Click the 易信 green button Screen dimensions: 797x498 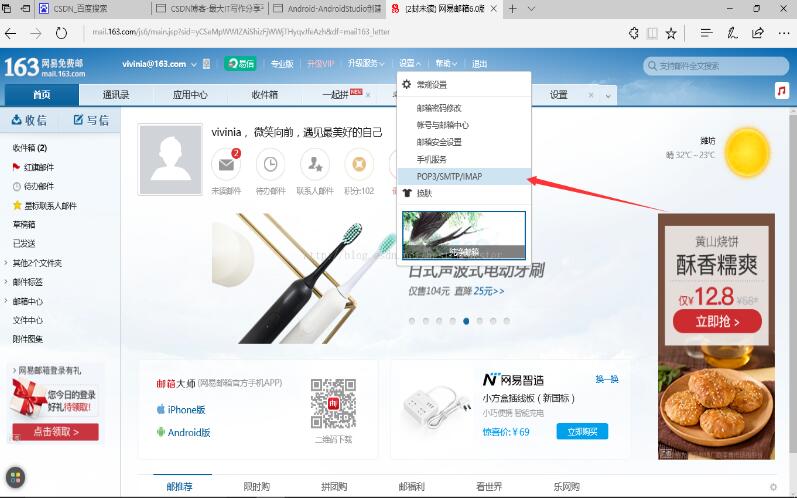tap(240, 64)
